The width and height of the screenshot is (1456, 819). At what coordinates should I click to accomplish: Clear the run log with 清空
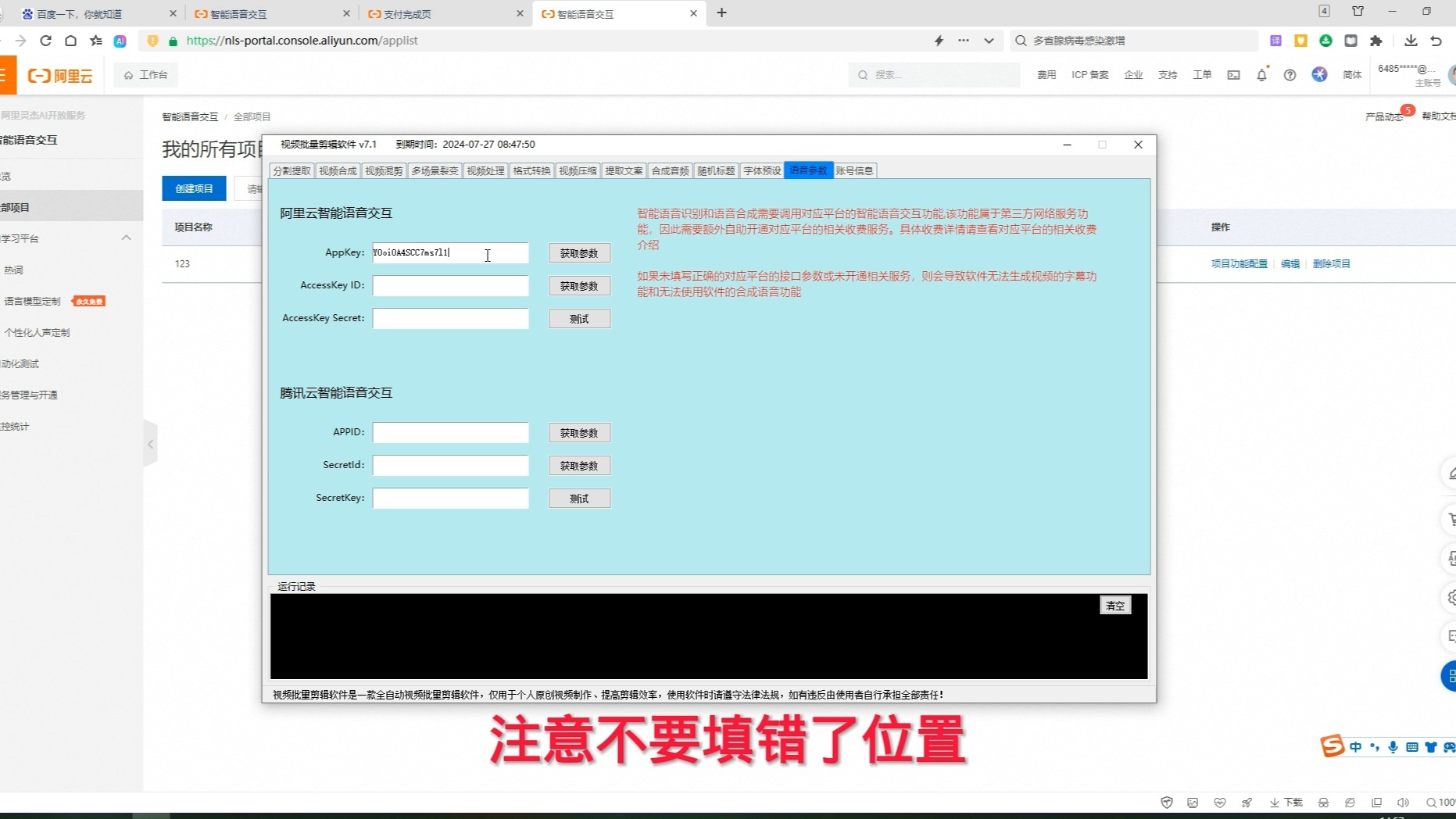click(1114, 606)
